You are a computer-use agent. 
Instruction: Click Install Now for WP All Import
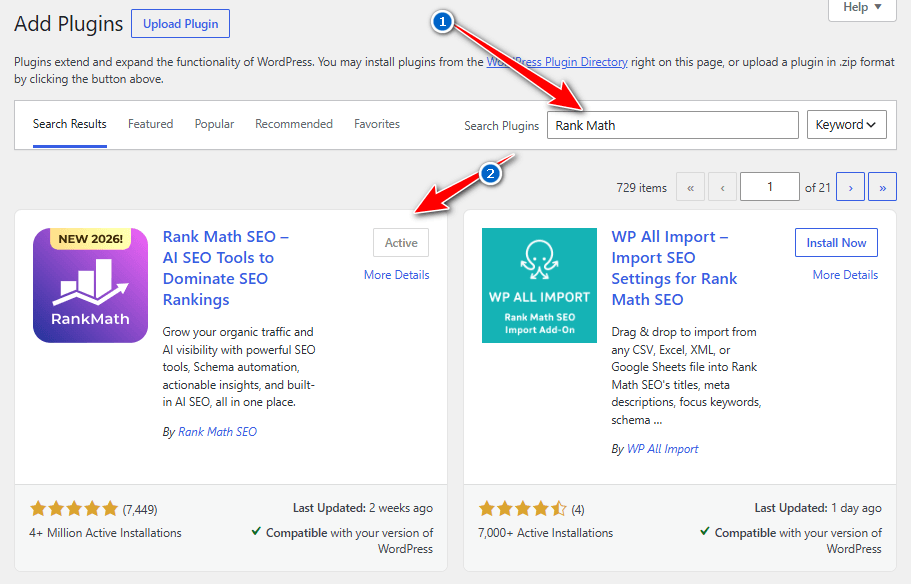click(836, 243)
